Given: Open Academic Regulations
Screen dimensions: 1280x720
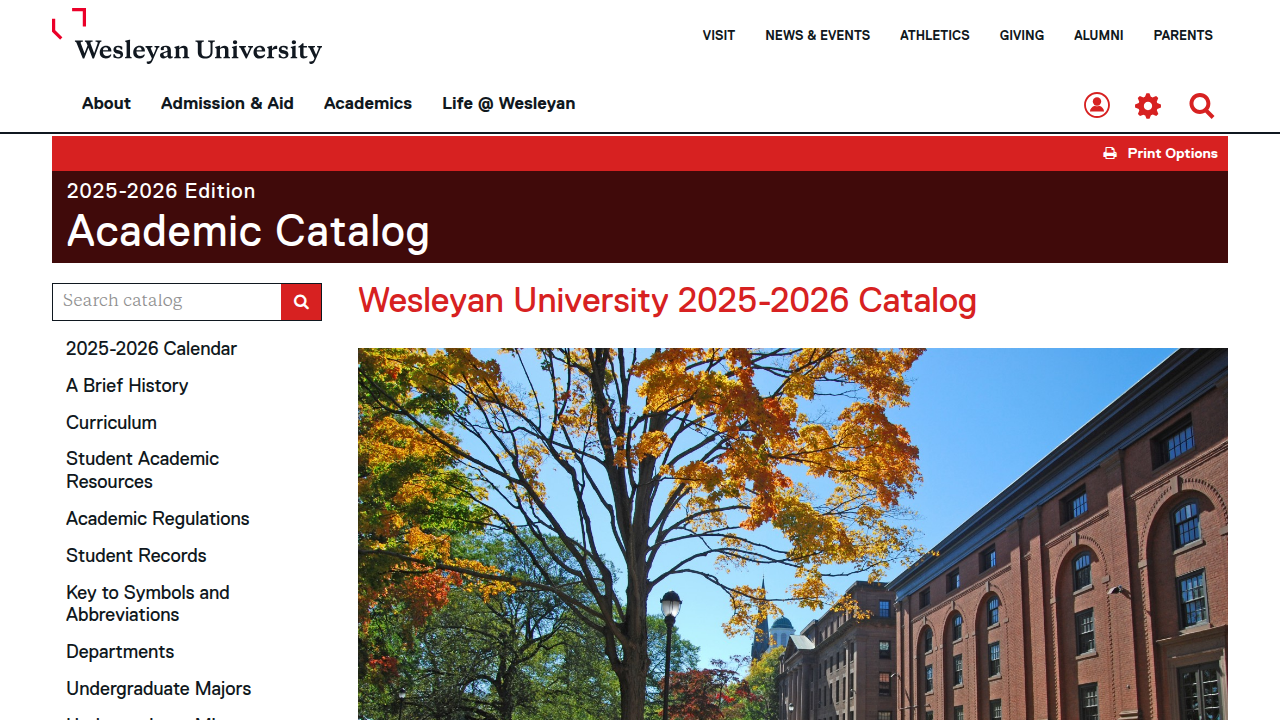Looking at the screenshot, I should tap(157, 519).
